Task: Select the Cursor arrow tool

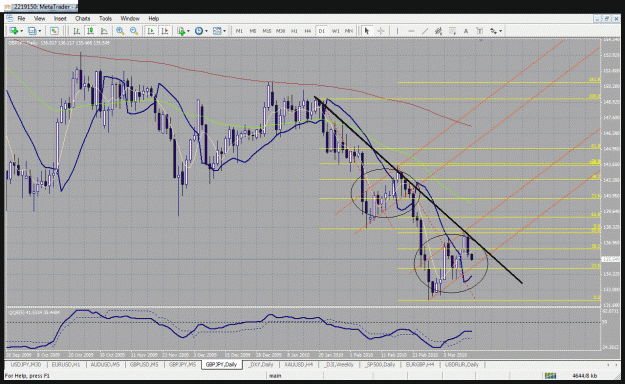Action: [367, 31]
